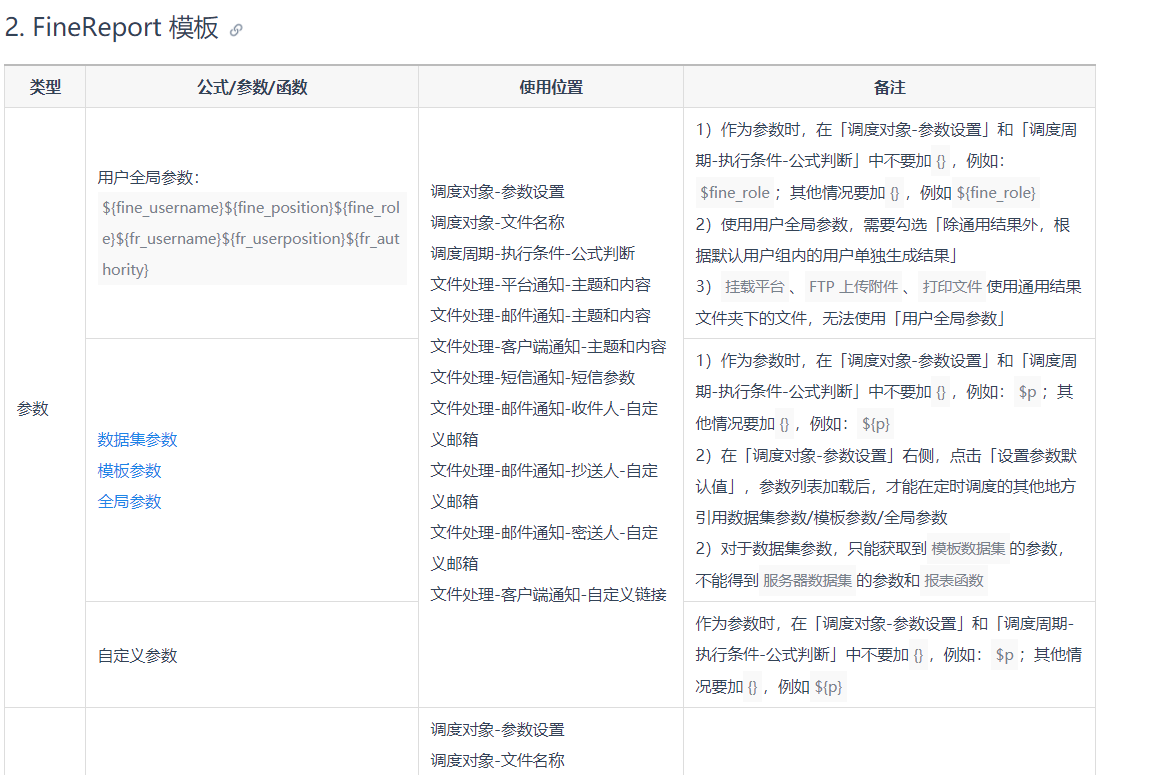Click the 服务器数据集 tag
1151x775 pixels.
(807, 581)
